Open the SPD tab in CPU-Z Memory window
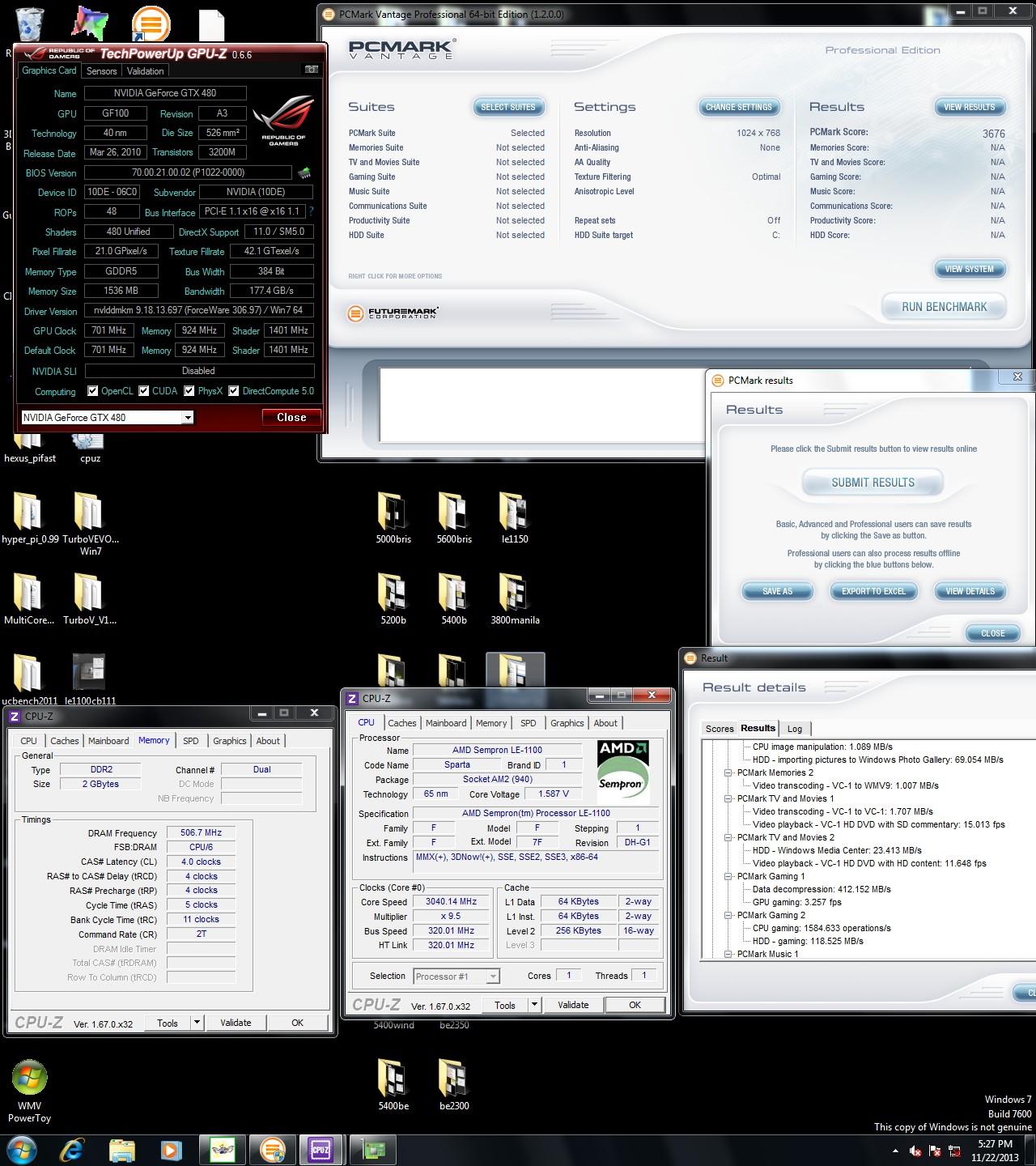1036x1166 pixels. pyautogui.click(x=191, y=741)
